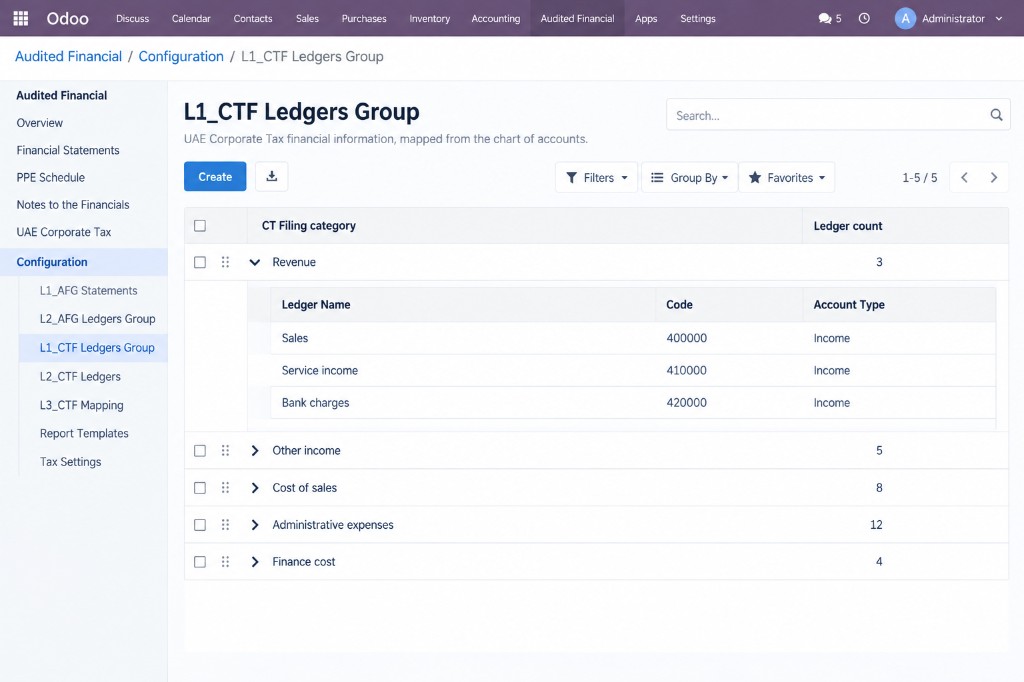
Task: Click the Create button
Action: (215, 176)
